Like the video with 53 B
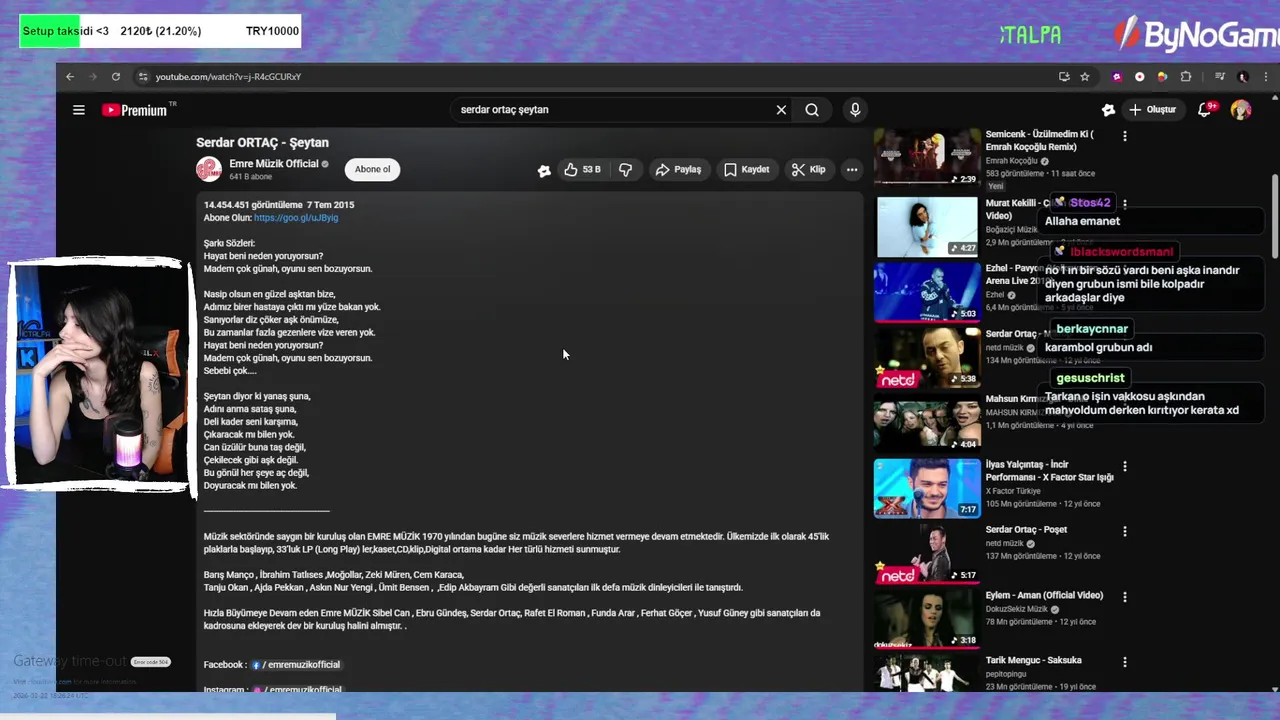The width and height of the screenshot is (1280, 720). tap(582, 170)
